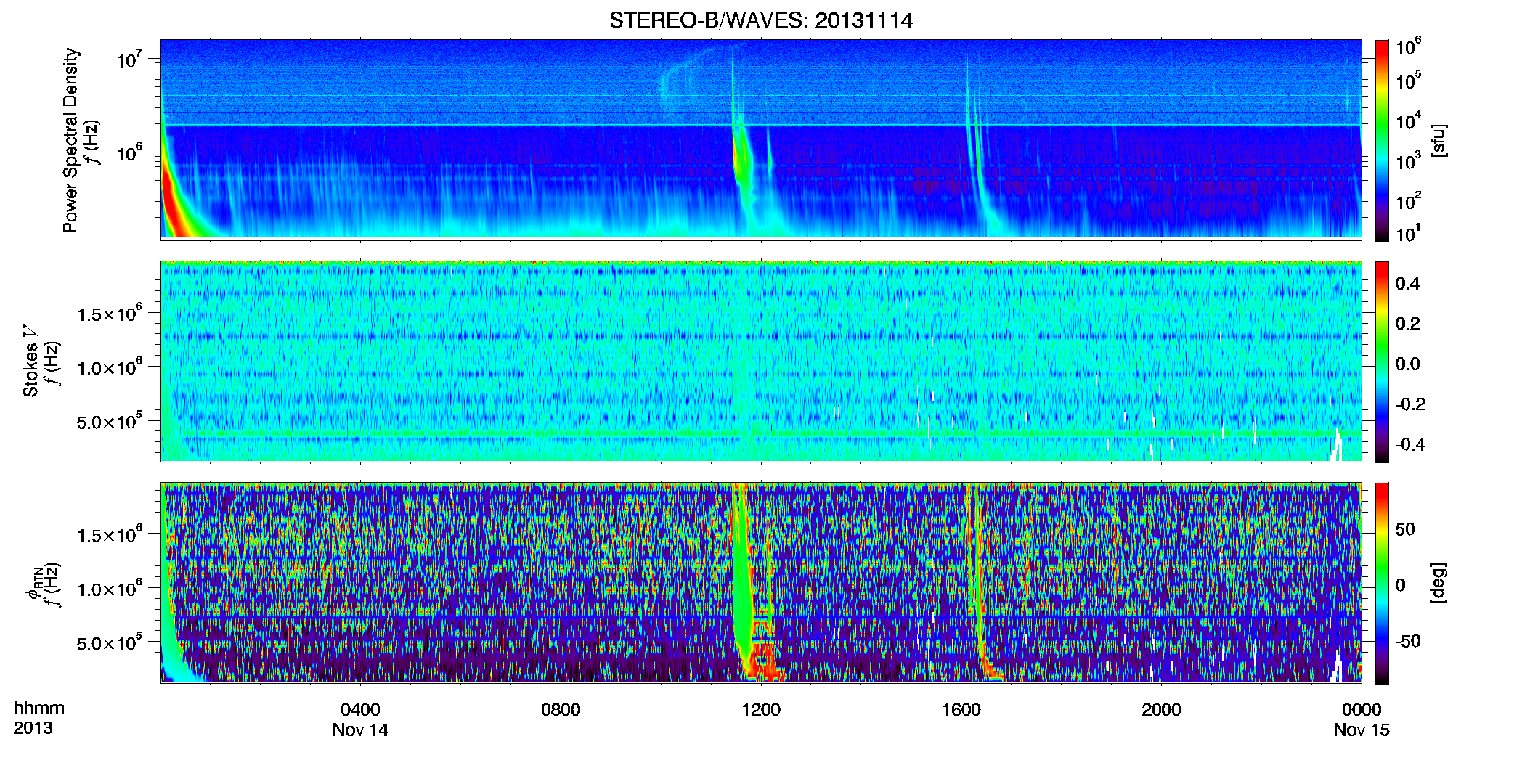The width and height of the screenshot is (1522, 784).
Task: Click the 1.5×10^6 tick in Stokes V panel
Action: [109, 314]
